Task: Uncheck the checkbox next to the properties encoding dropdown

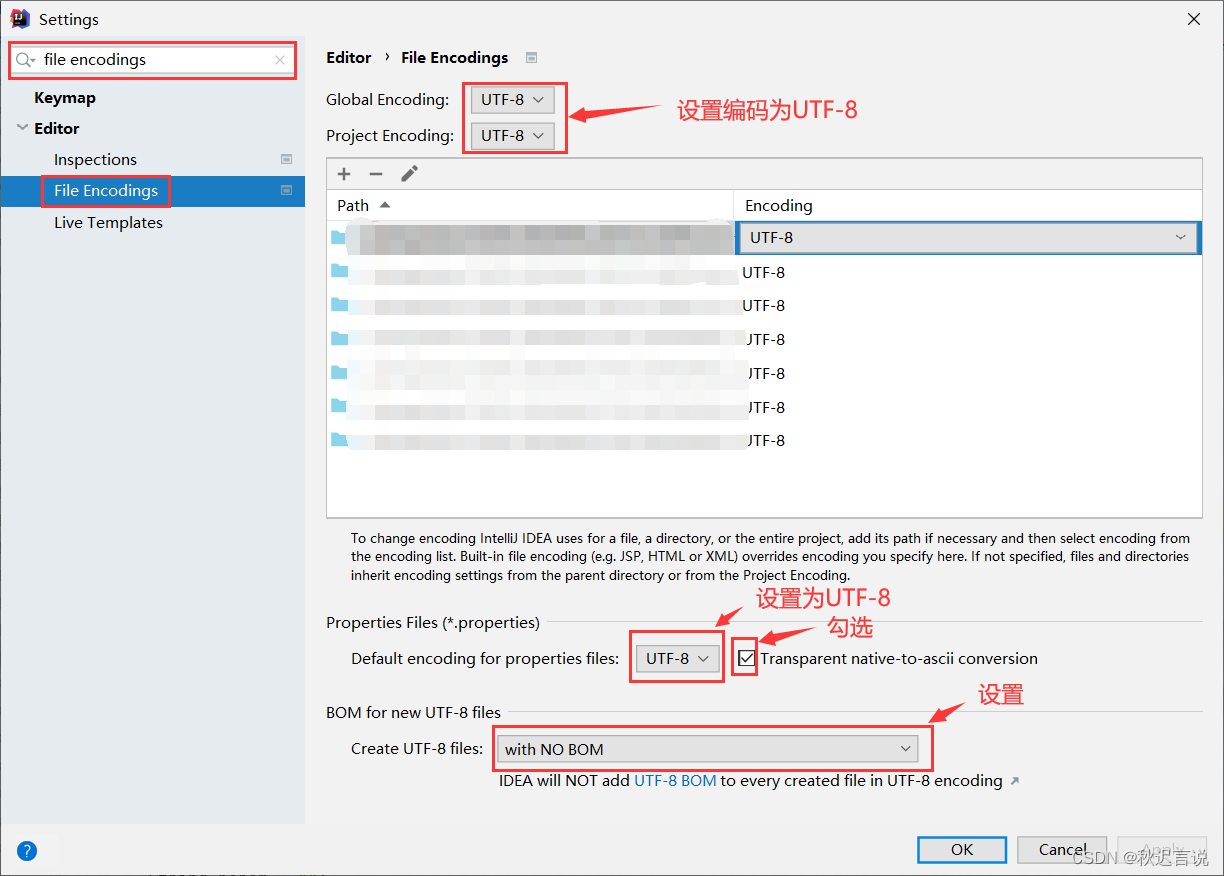Action: [744, 658]
